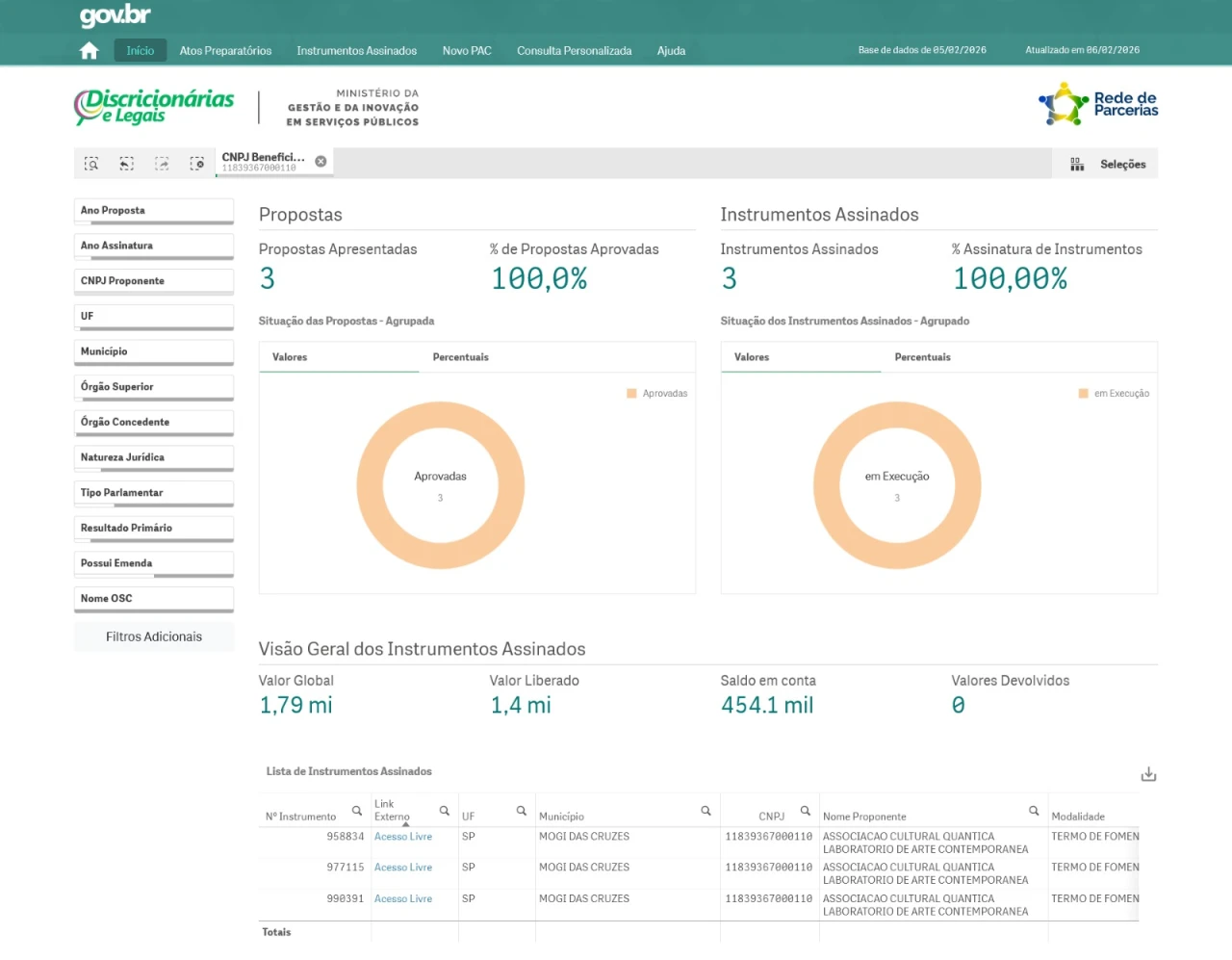Select Valores tab in Instrumentos Assinados chart
Image resolution: width=1232 pixels, height=960 pixels.
752,357
